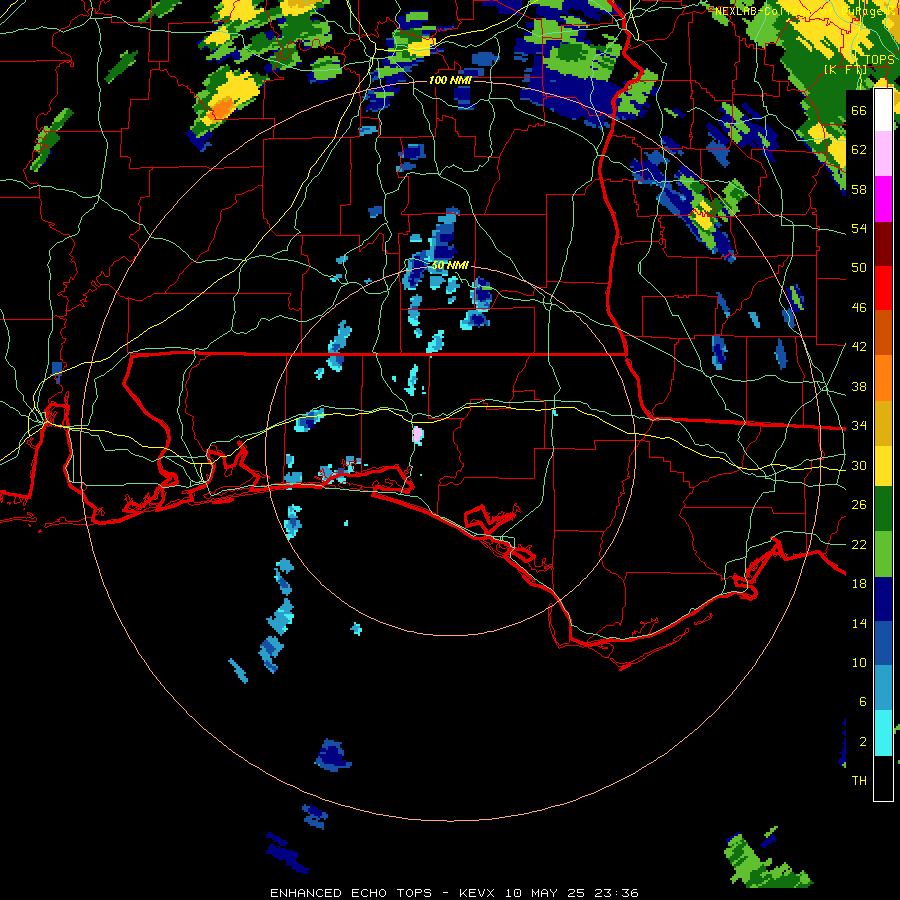Click the dark orange legend swatch
Screen dimensions: 900x900
click(x=883, y=332)
